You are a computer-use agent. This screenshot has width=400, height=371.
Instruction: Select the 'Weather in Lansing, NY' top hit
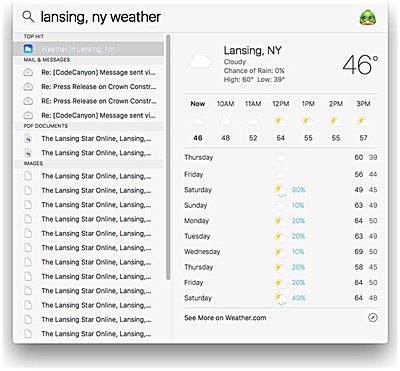coord(89,49)
